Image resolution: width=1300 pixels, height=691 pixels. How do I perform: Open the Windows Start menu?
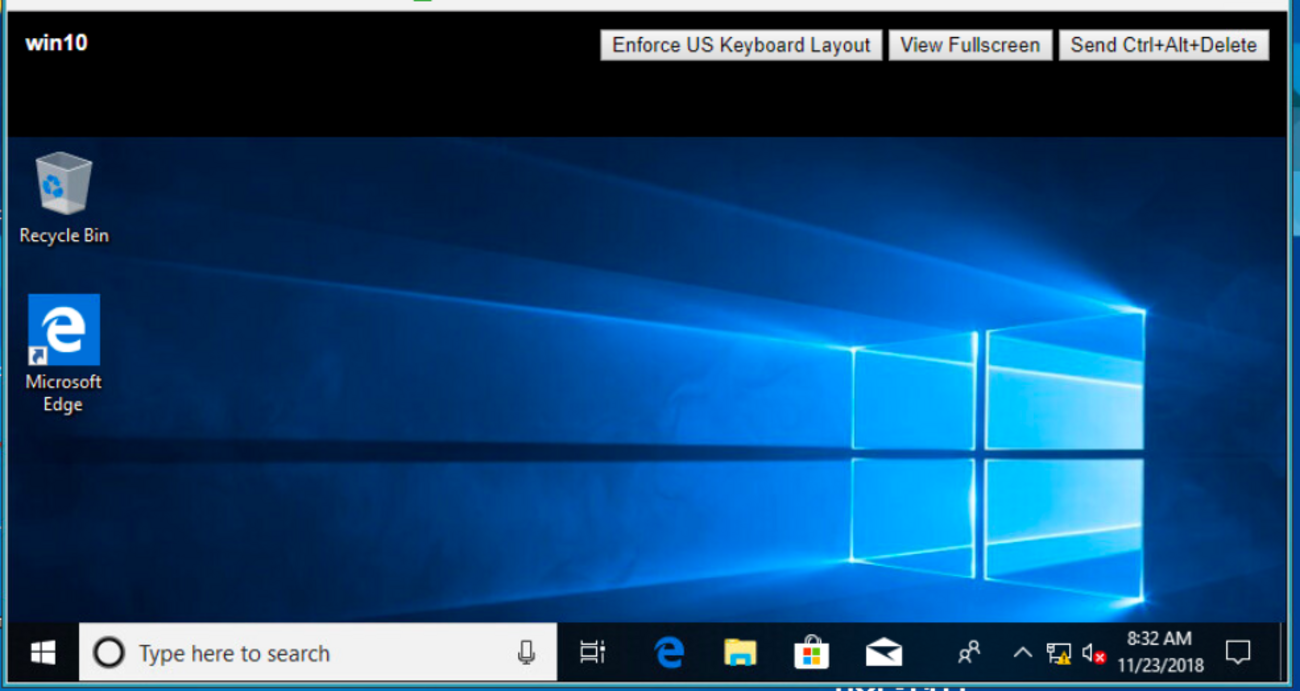coord(43,653)
